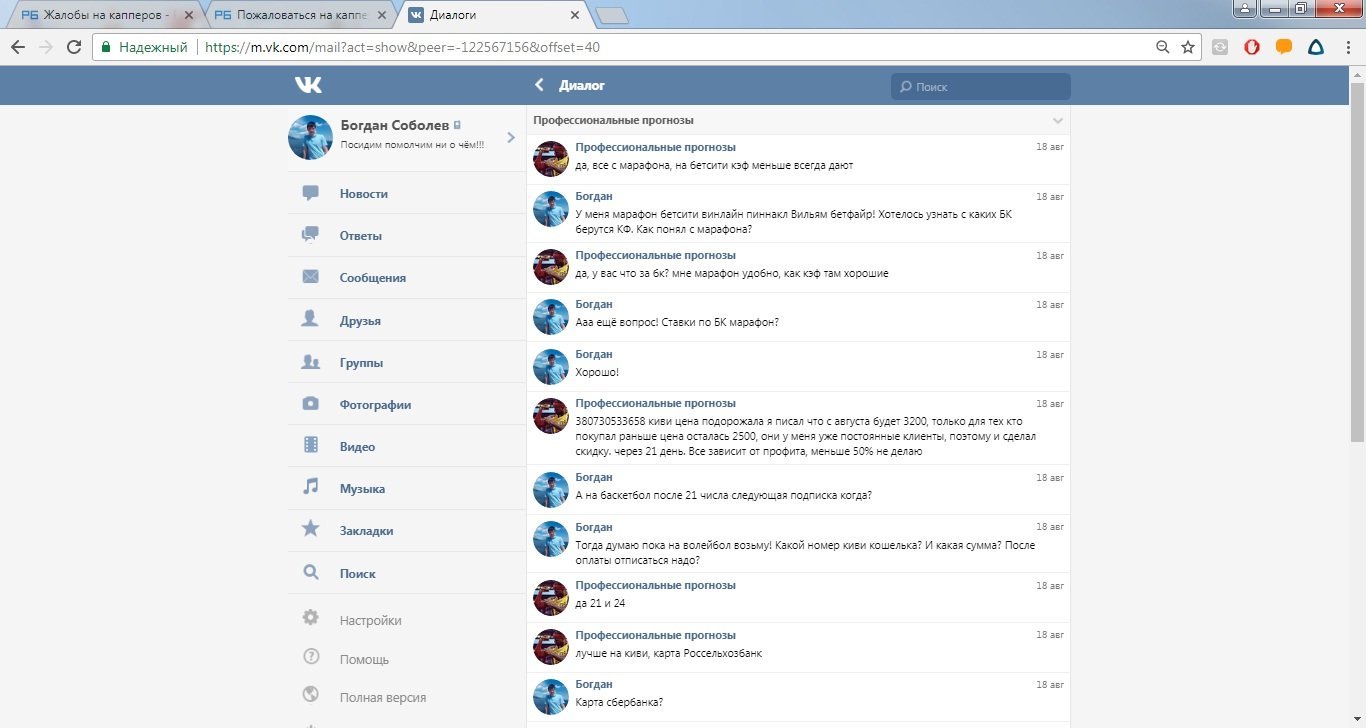Open Фотографии in sidebar menu
This screenshot has width=1366, height=728.
pos(375,405)
